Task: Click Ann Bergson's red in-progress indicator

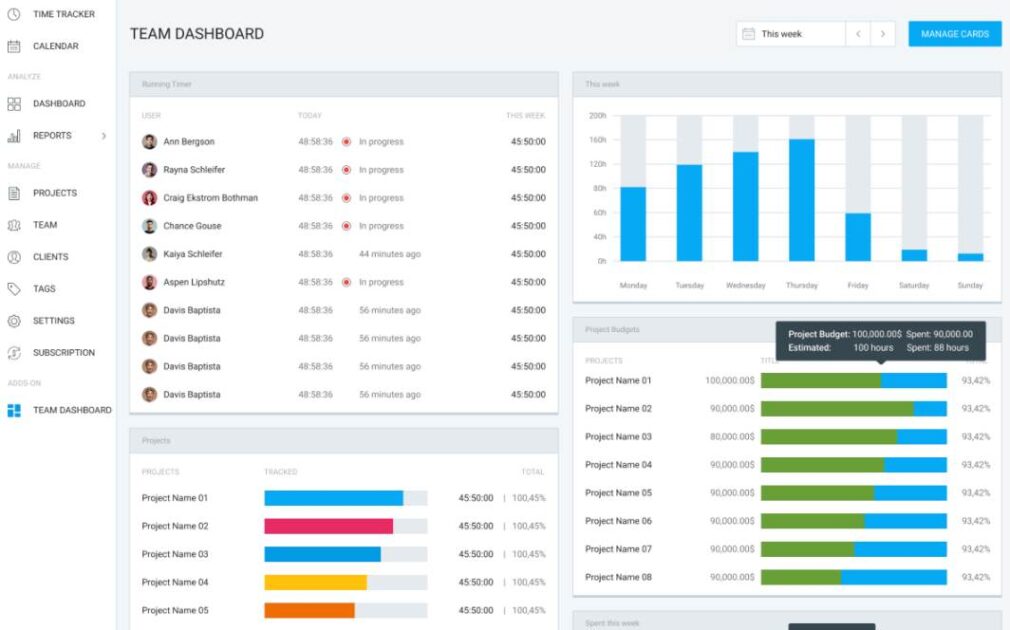Action: coord(346,142)
